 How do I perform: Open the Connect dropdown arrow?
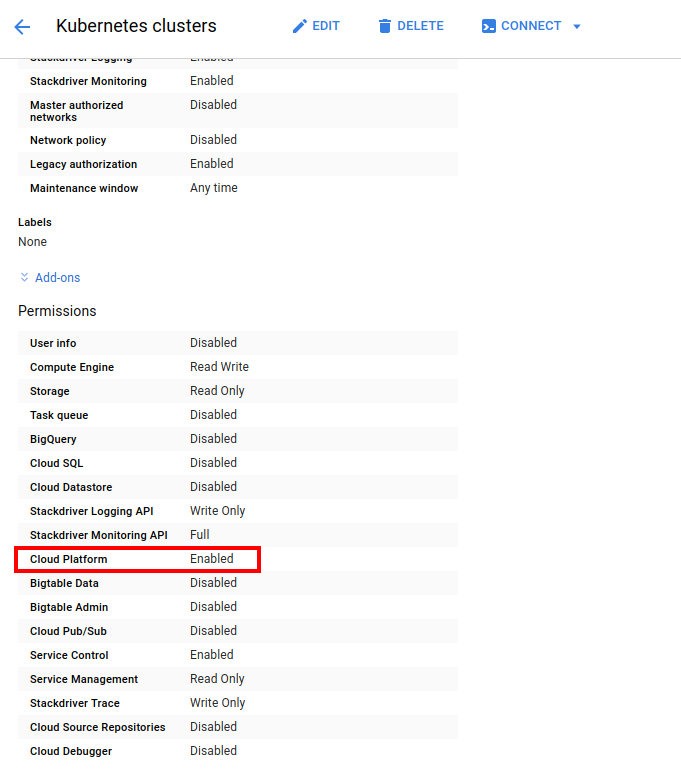pos(577,27)
